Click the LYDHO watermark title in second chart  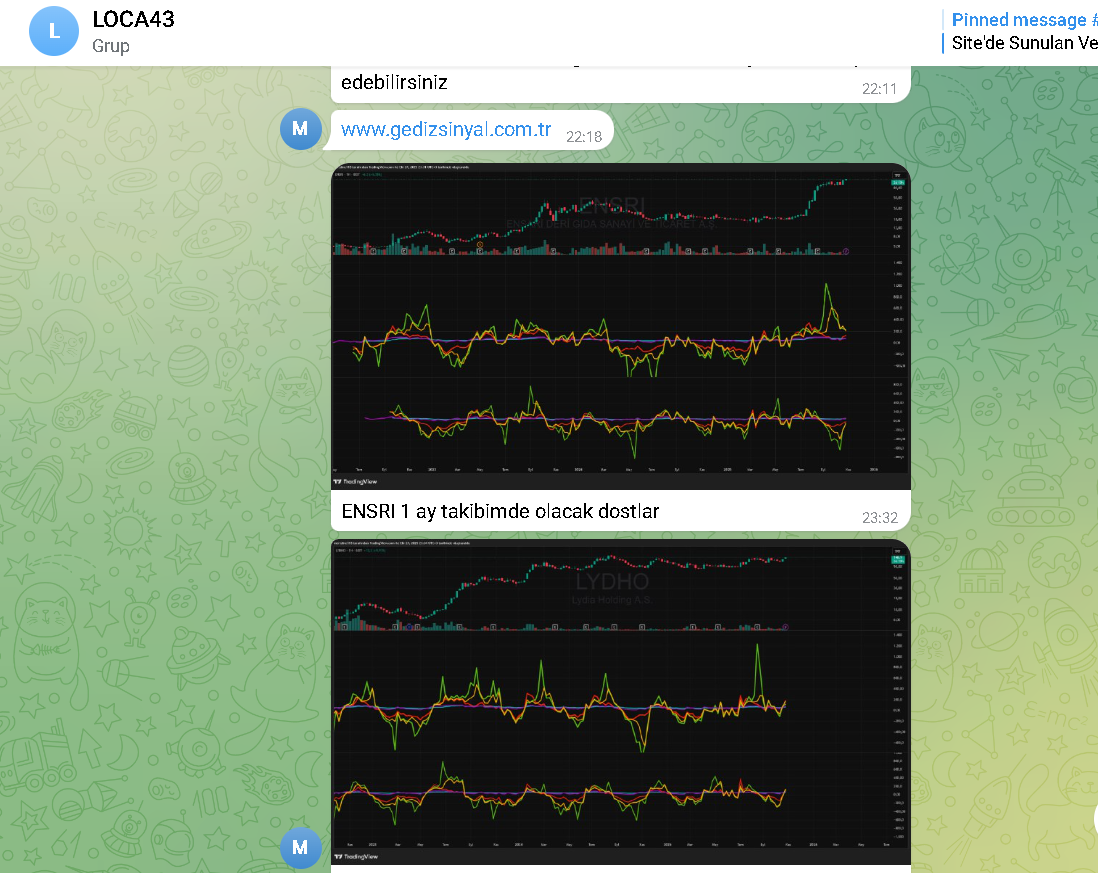(612, 582)
